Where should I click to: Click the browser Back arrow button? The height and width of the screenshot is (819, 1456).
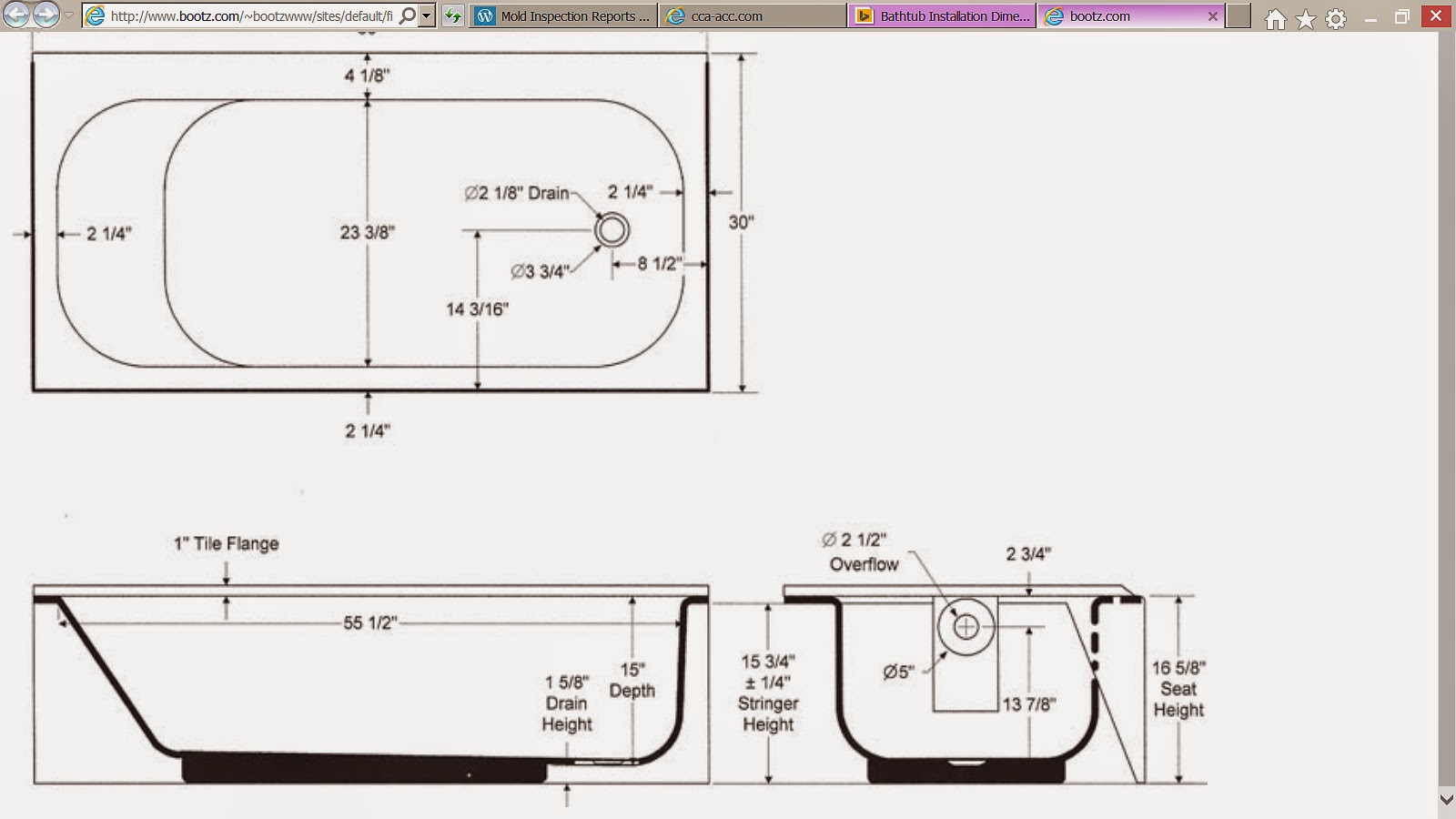(x=16, y=14)
